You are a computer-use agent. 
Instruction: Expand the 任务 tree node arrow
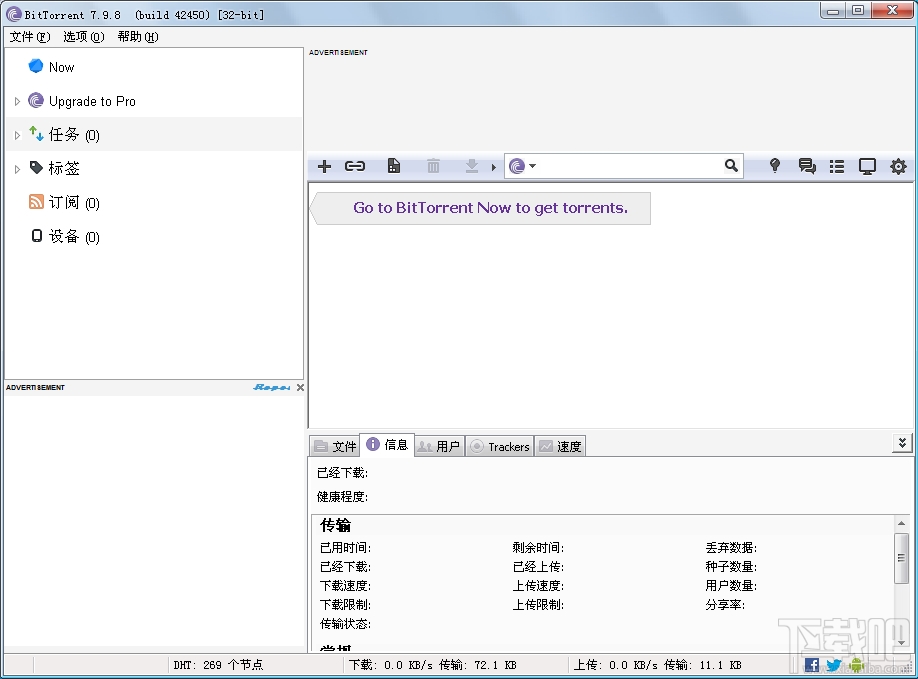click(x=17, y=135)
